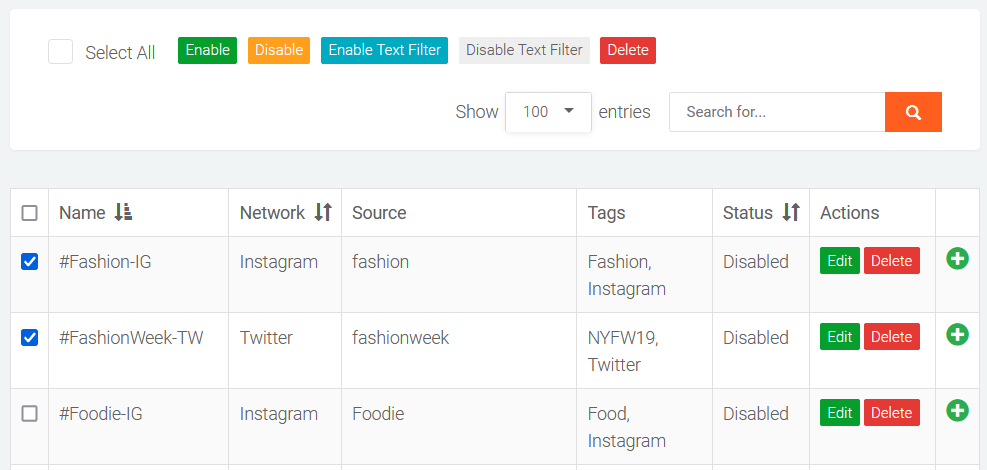Image resolution: width=987 pixels, height=470 pixels.
Task: Sort table by Name column icon
Action: click(x=123, y=212)
